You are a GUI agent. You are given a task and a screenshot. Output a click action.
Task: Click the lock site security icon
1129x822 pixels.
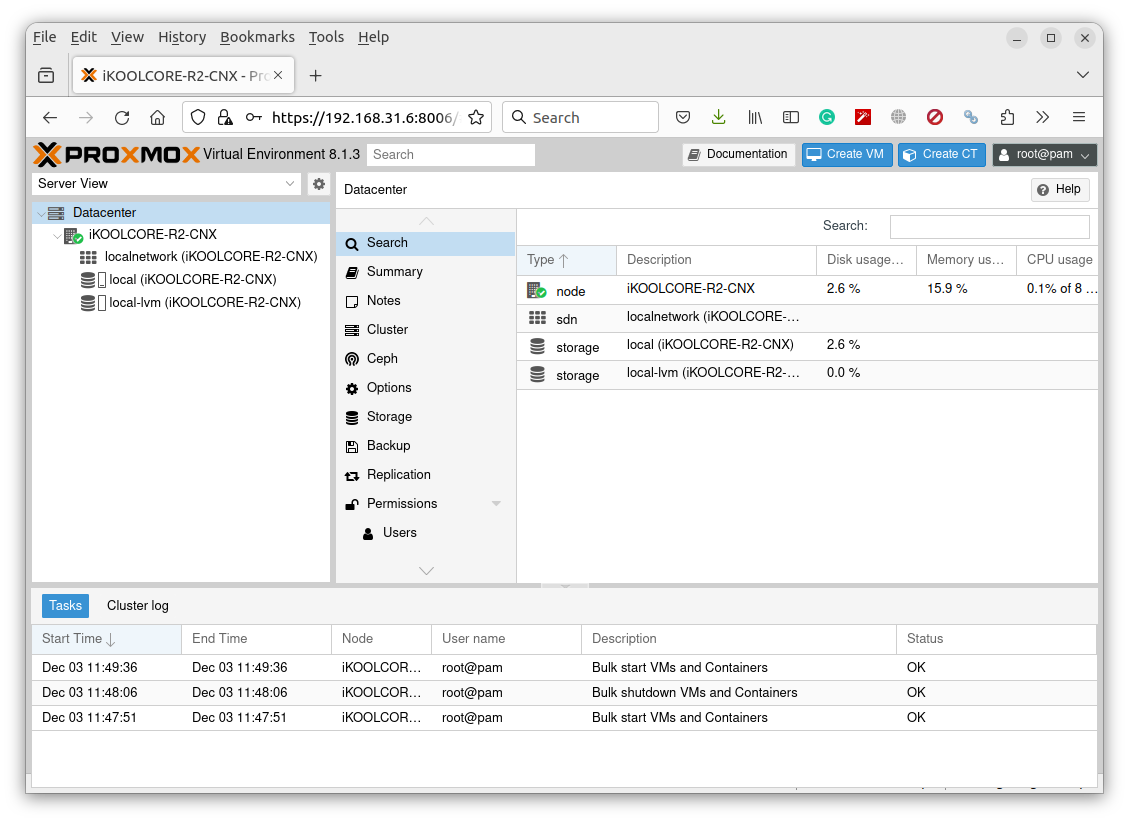click(225, 117)
